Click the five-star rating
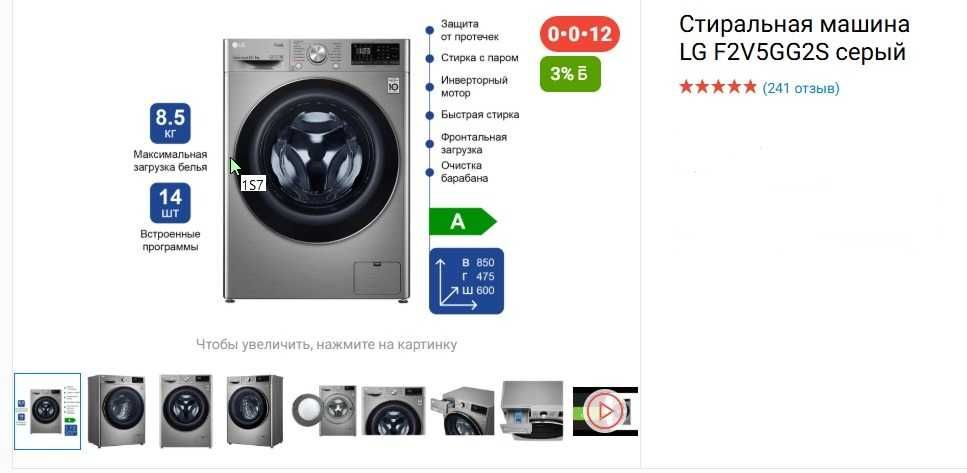This screenshot has width=967, height=473. [717, 88]
